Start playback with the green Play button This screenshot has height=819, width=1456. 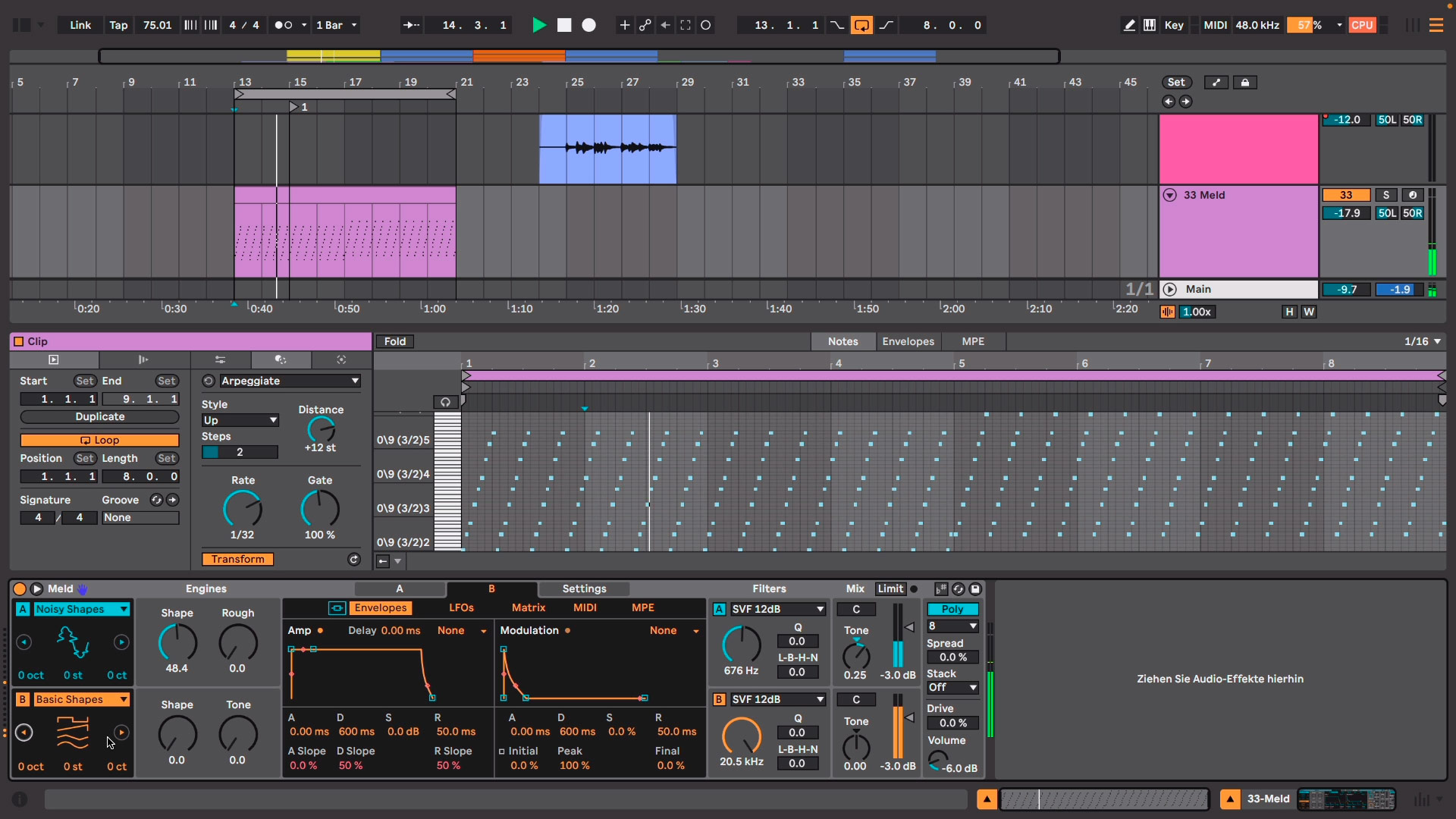click(539, 25)
